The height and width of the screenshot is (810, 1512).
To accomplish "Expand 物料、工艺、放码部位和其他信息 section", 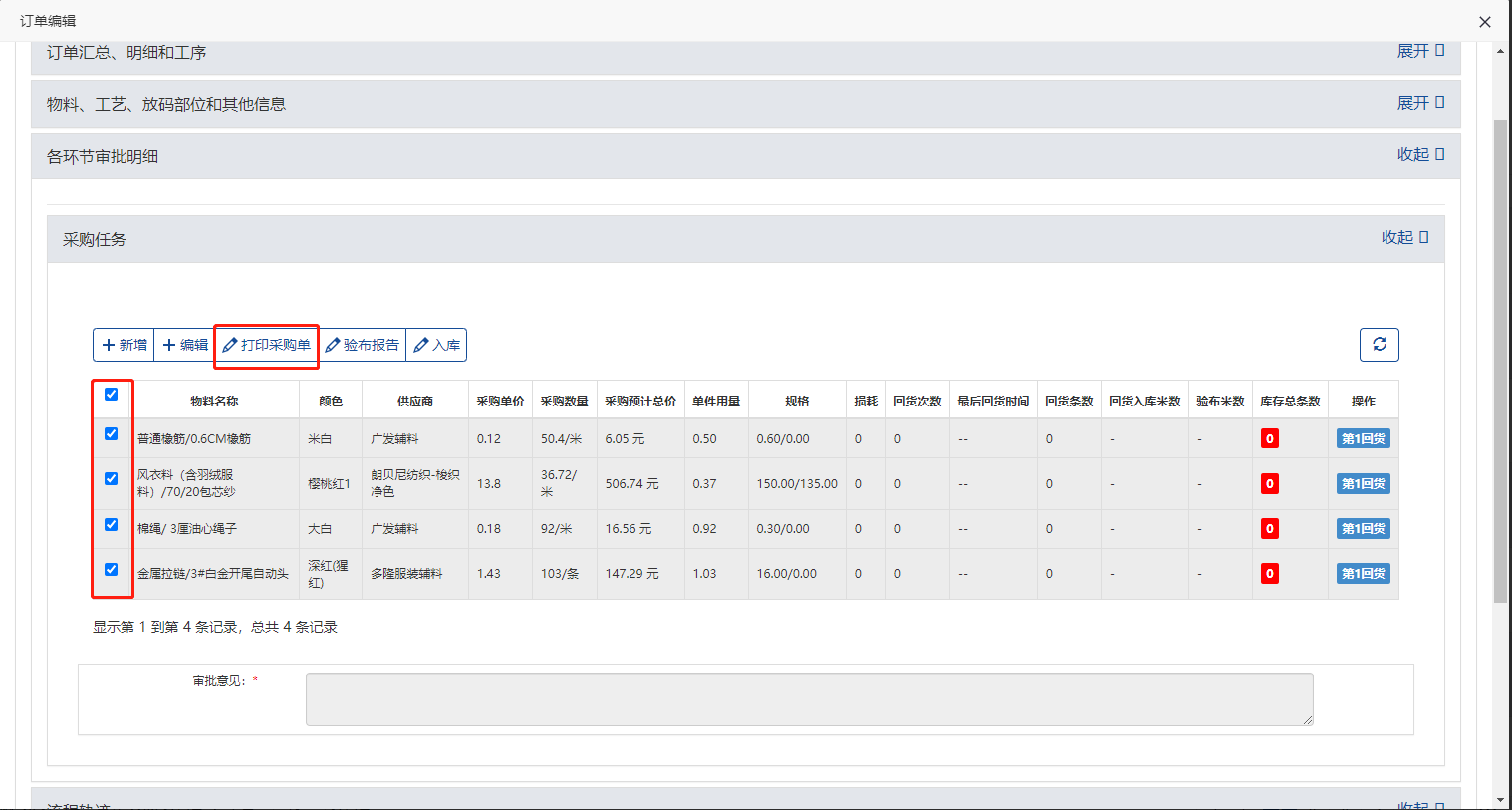I will 1419,103.
